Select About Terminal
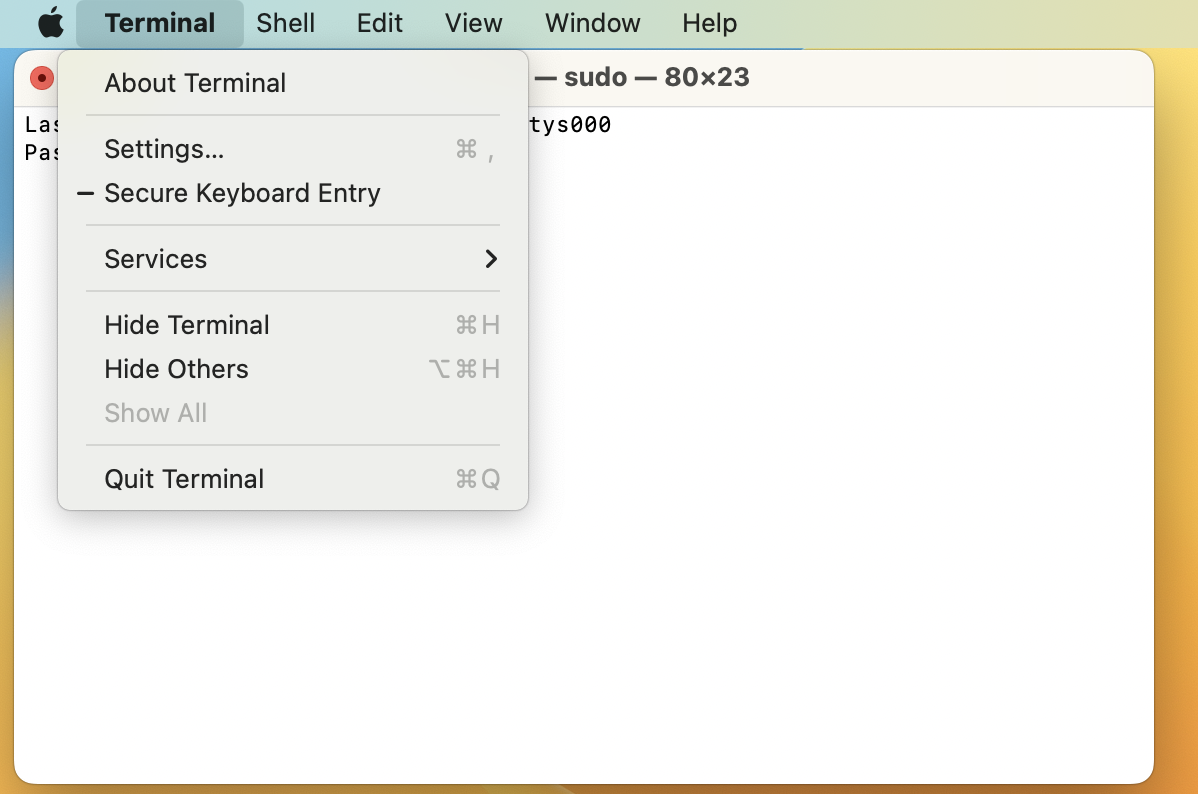Image resolution: width=1198 pixels, height=794 pixels. click(194, 83)
